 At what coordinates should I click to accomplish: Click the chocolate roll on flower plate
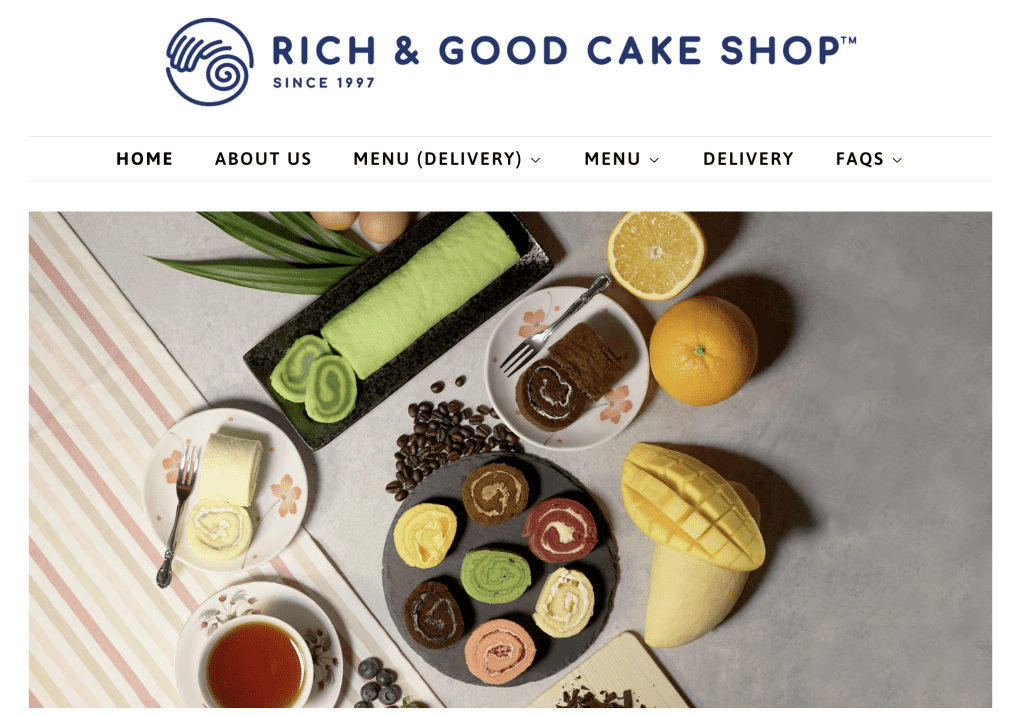click(569, 378)
